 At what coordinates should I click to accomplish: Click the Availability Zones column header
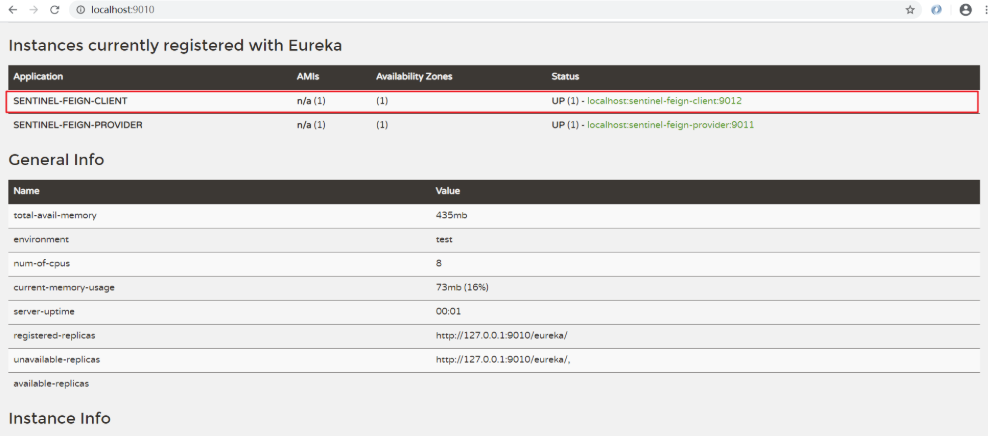pyautogui.click(x=414, y=77)
